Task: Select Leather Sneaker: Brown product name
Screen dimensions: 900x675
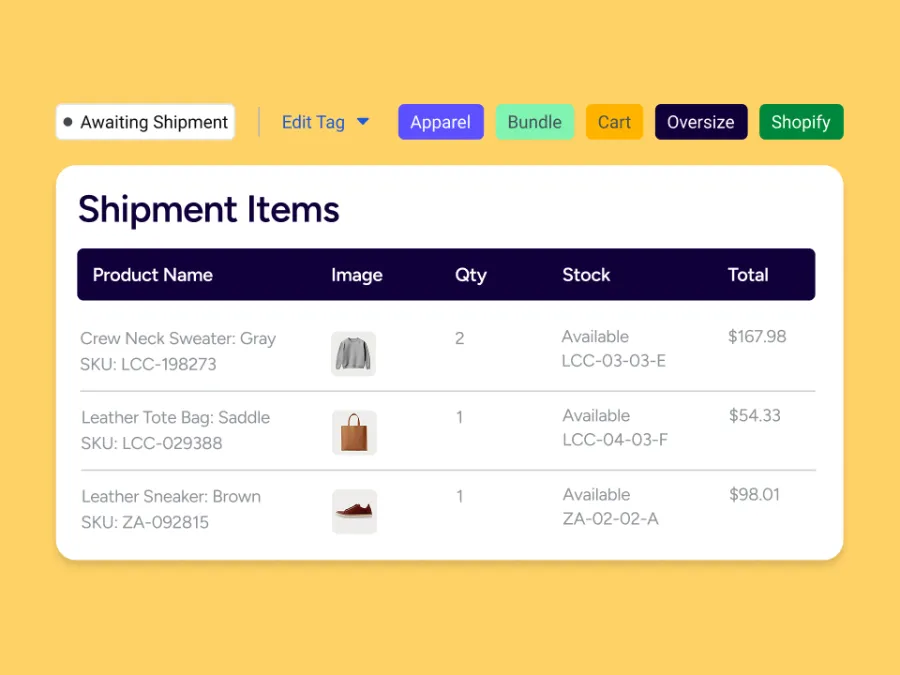Action: tap(171, 496)
